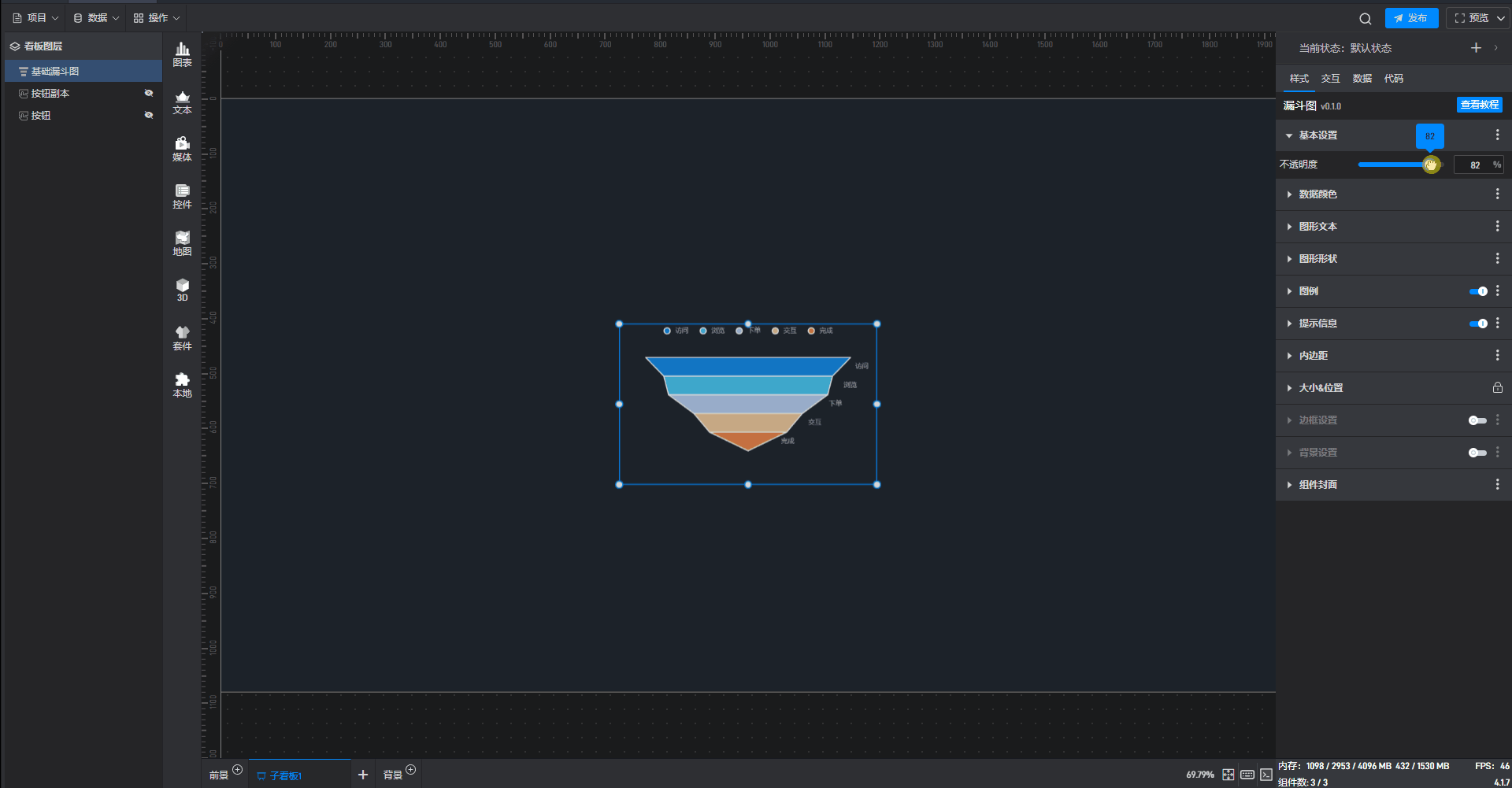The height and width of the screenshot is (788, 1512).
Task: Open the 3D components icon
Action: (182, 290)
